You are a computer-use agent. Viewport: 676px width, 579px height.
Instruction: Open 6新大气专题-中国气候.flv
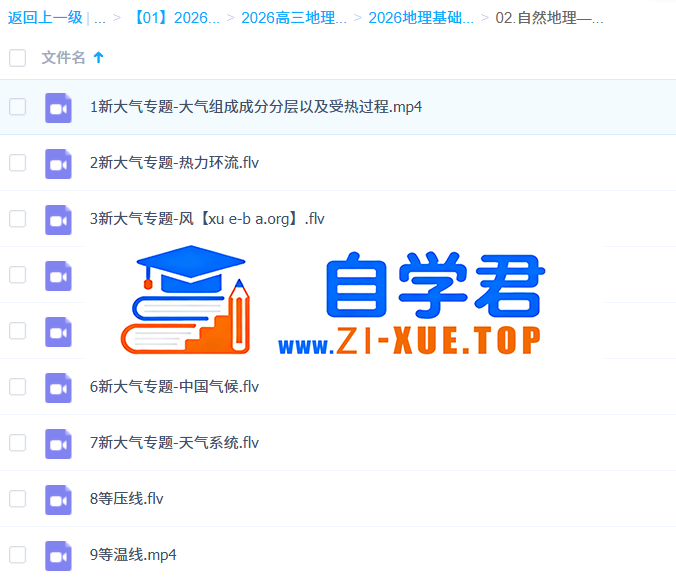[x=174, y=387]
